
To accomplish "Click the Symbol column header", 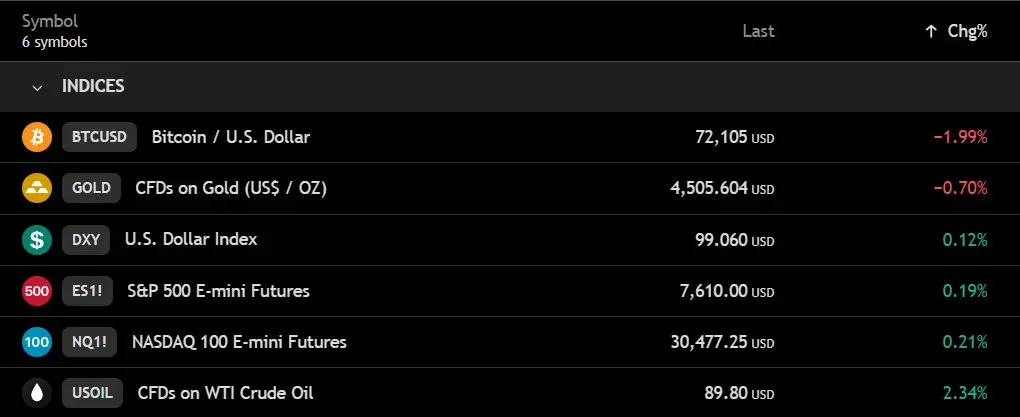I will click(49, 21).
